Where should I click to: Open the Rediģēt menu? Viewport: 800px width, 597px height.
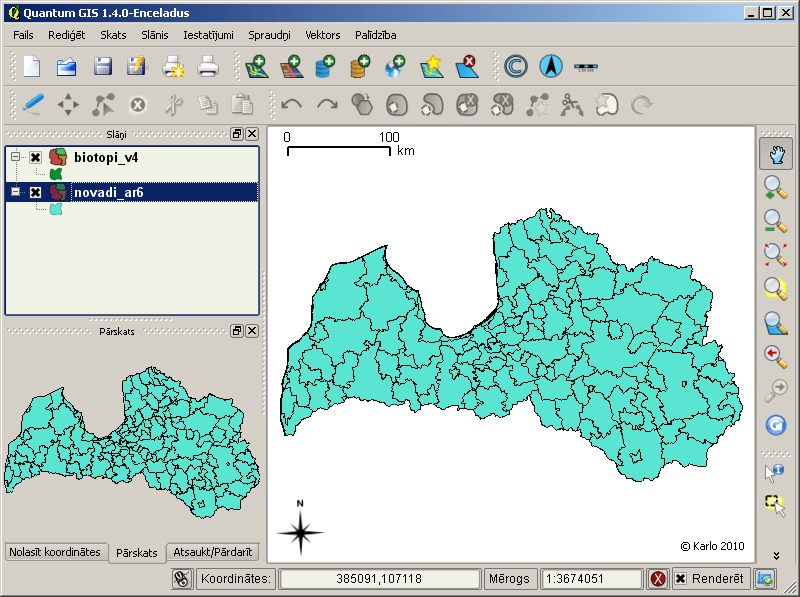click(66, 35)
